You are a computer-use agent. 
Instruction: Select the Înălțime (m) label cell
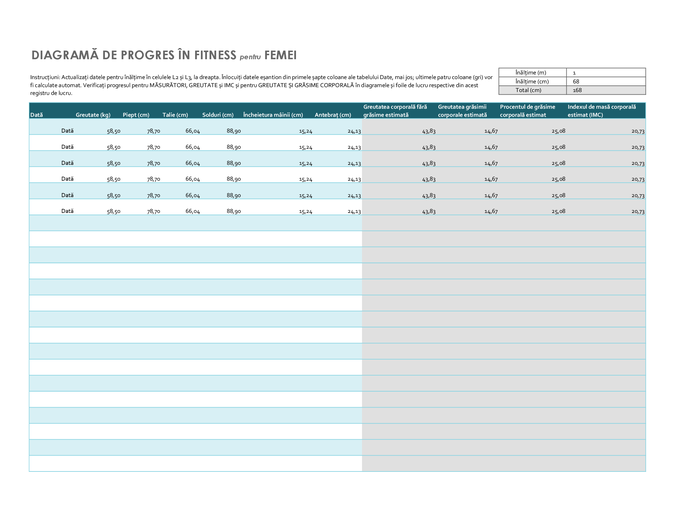point(533,72)
